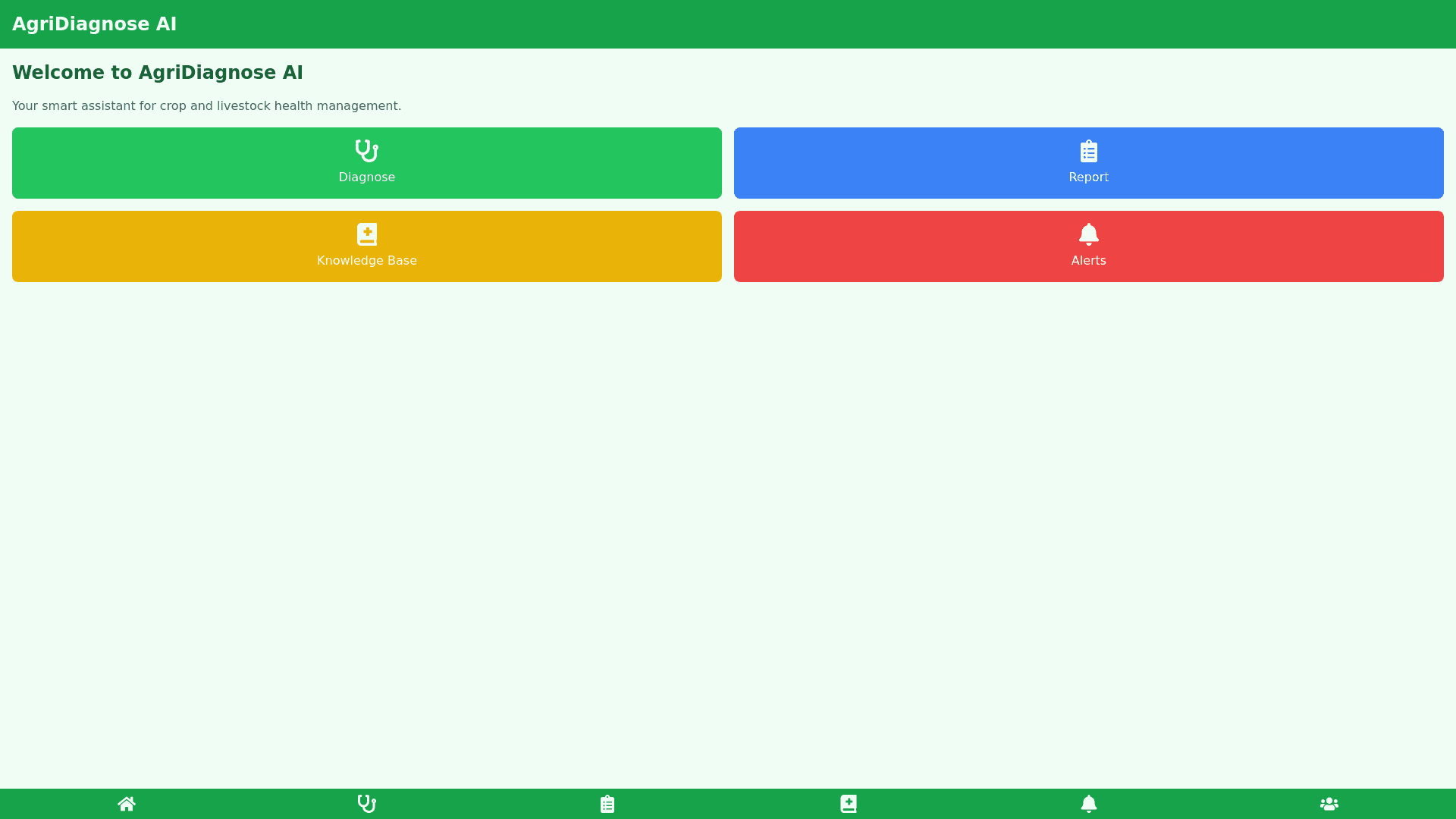This screenshot has width=1456, height=819.
Task: Click the AgriDiagnose AI header title
Action: tap(94, 24)
